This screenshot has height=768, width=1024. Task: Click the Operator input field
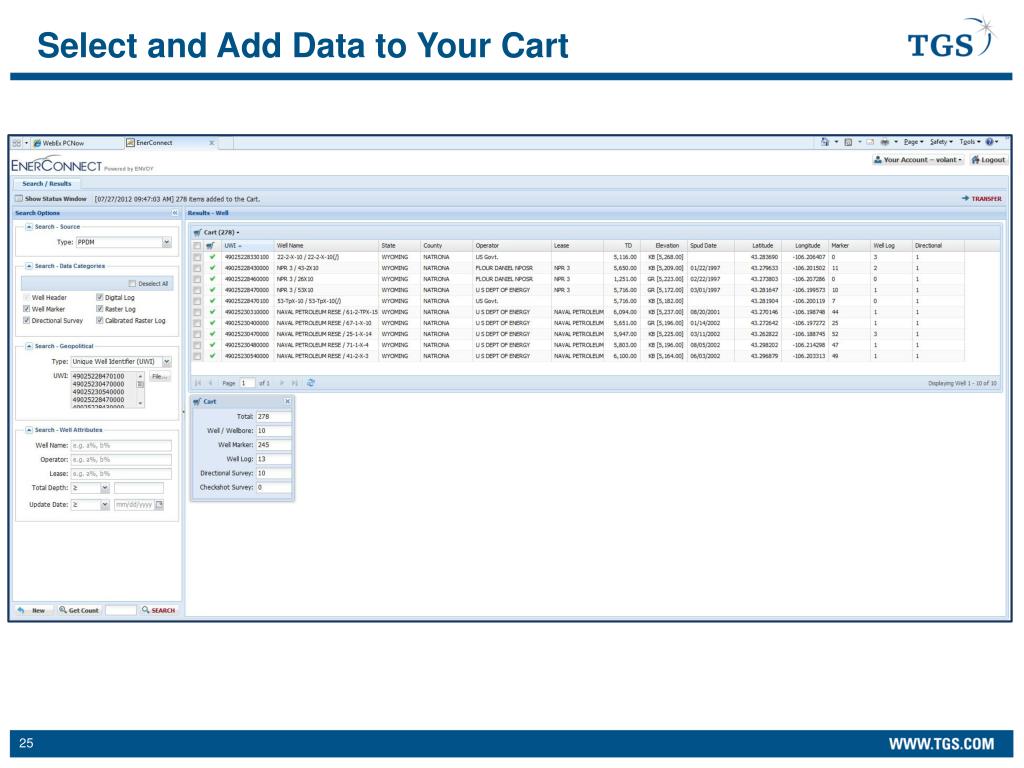[121, 460]
